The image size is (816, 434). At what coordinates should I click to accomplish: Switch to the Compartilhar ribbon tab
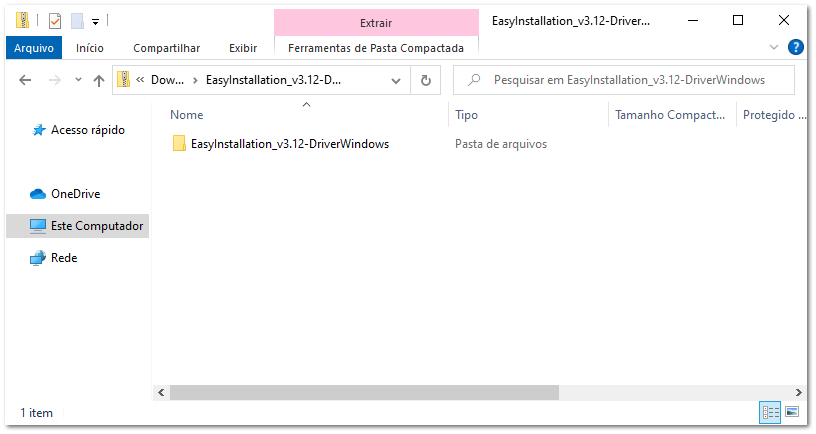pos(167,48)
